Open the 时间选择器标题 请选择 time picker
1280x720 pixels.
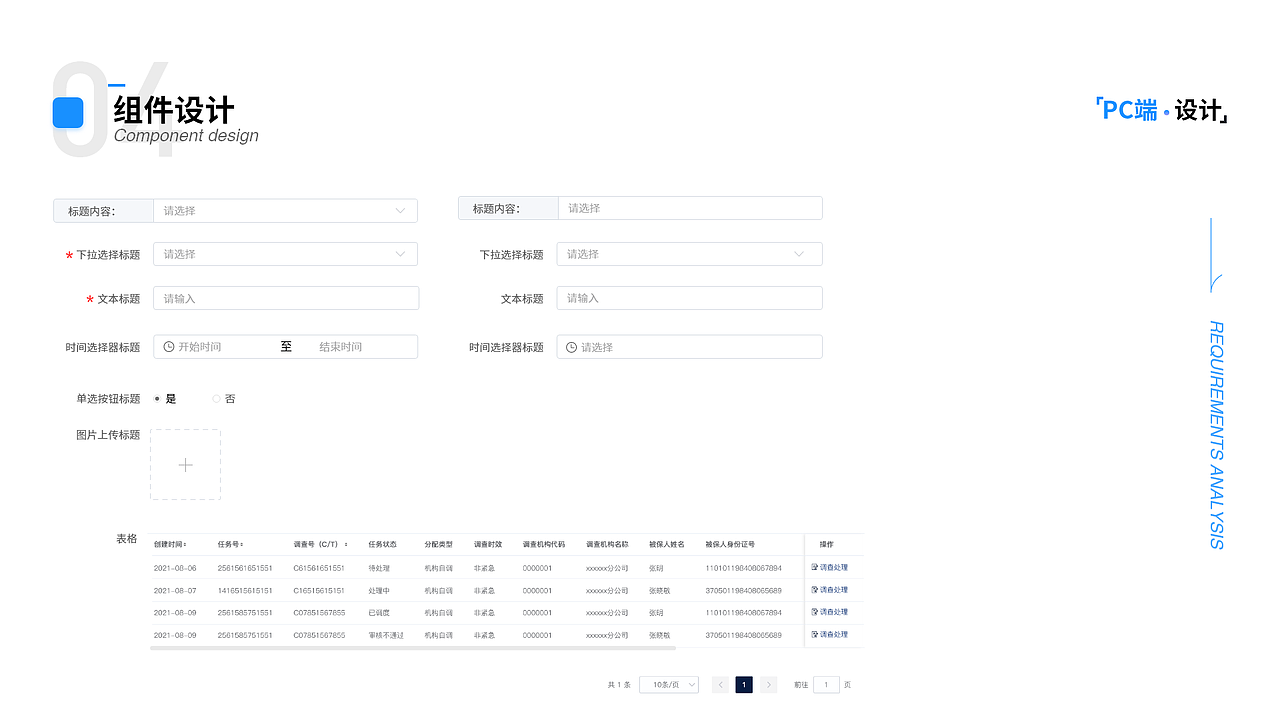pos(689,347)
